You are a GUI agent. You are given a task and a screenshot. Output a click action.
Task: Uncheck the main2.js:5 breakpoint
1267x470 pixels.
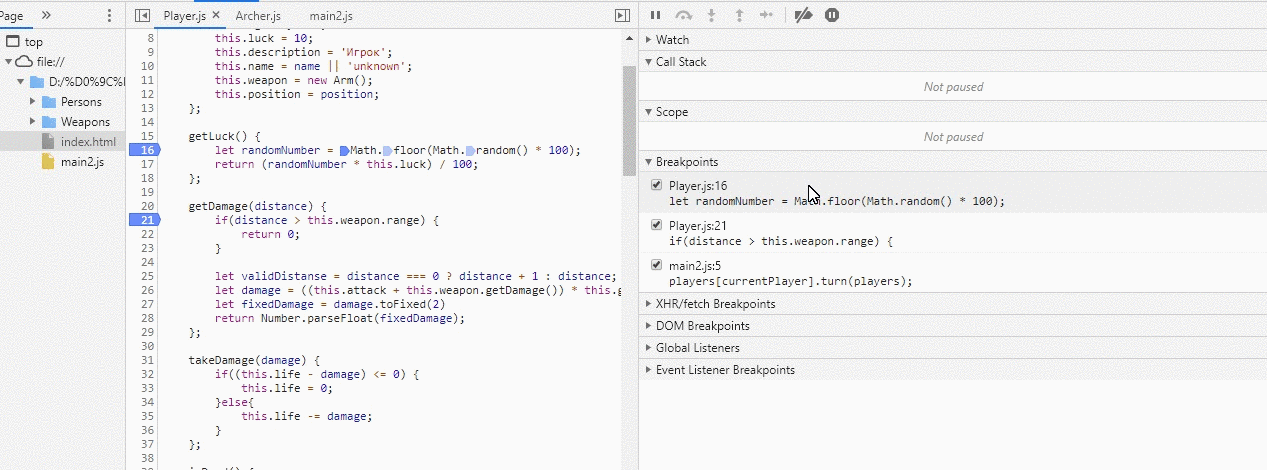tap(656, 265)
